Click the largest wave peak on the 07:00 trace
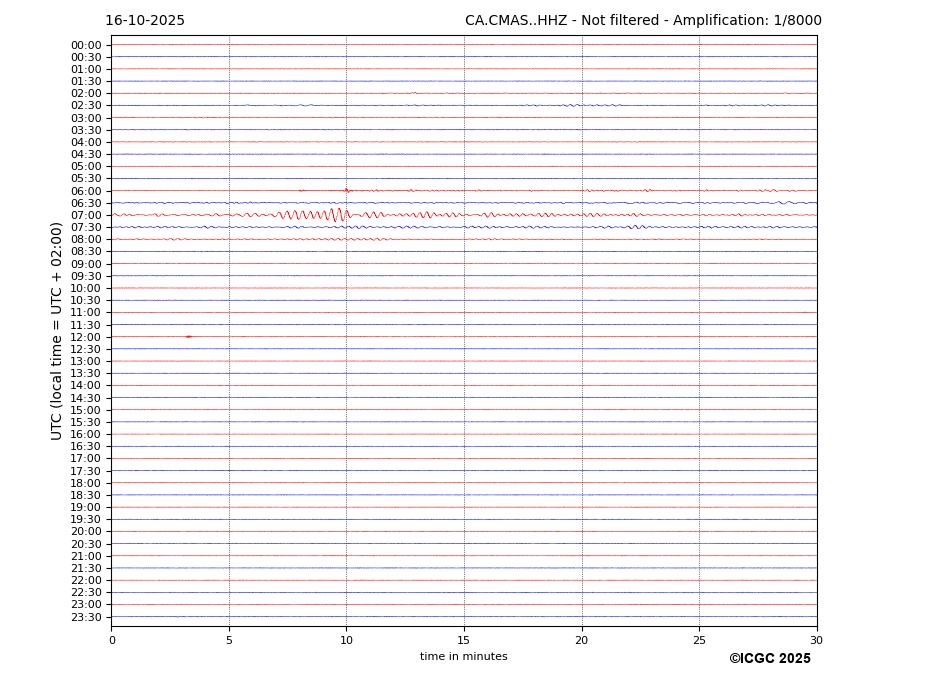 pos(339,214)
